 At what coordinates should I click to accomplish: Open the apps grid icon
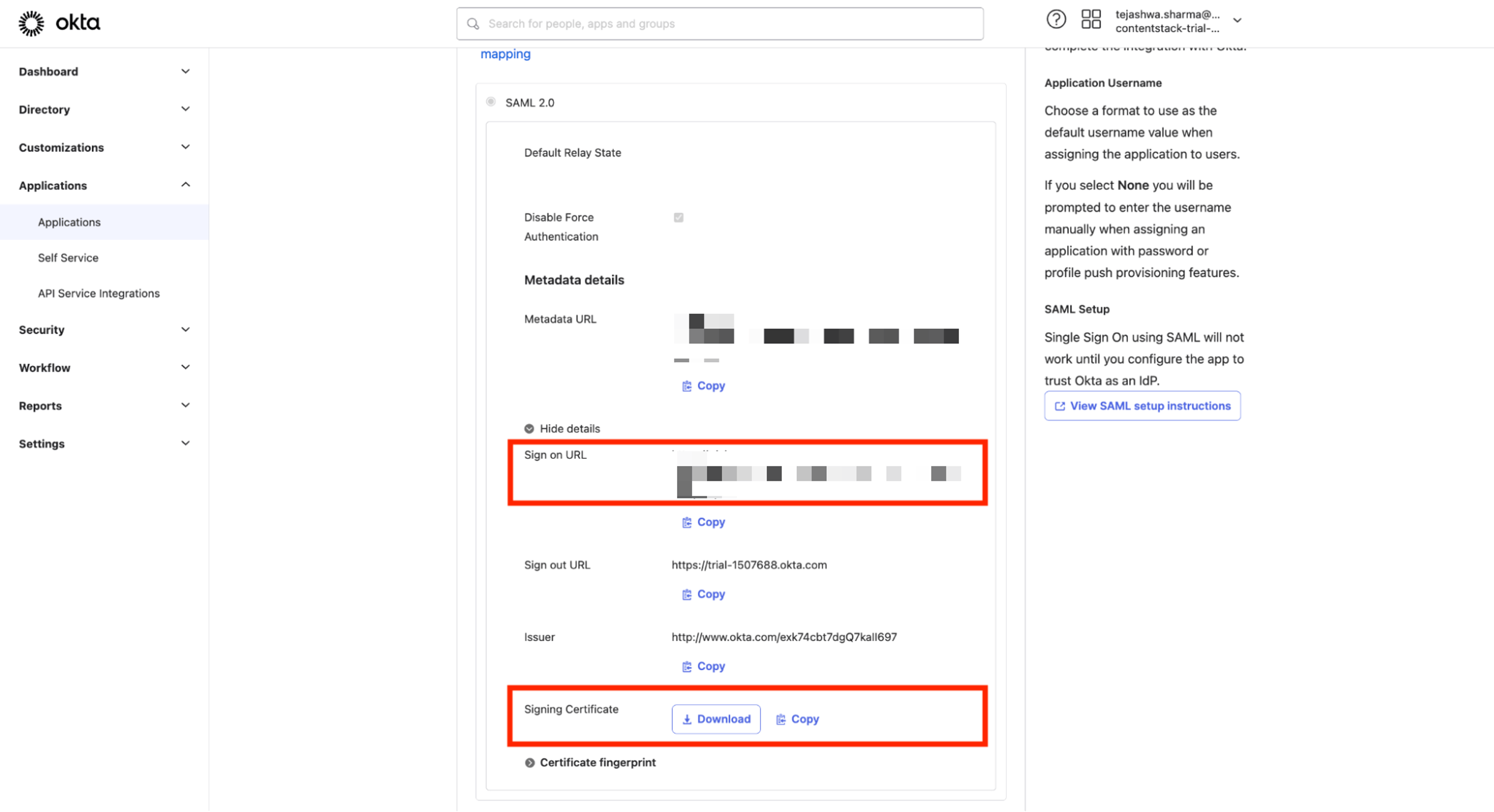click(1090, 20)
